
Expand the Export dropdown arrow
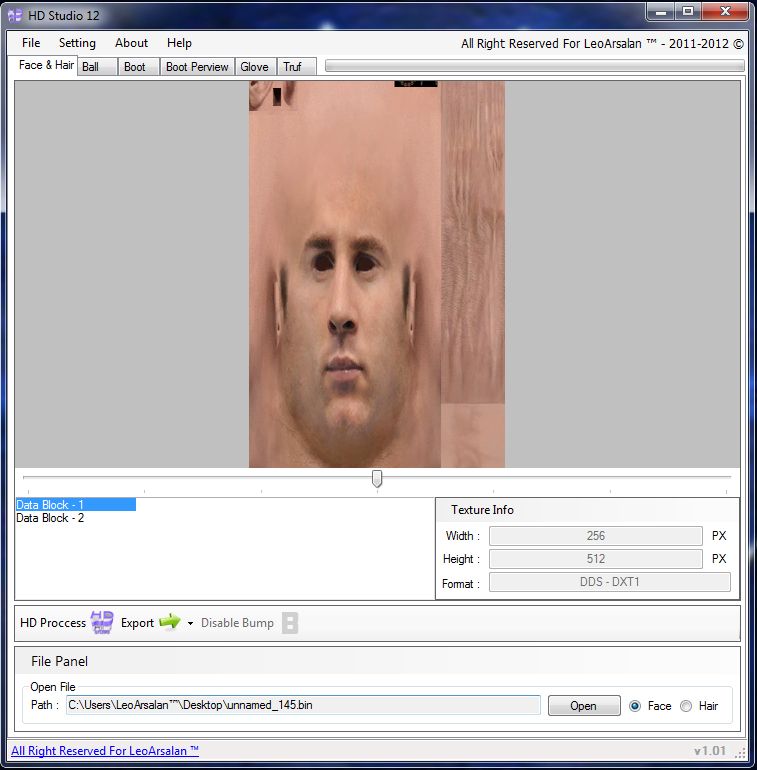(190, 623)
